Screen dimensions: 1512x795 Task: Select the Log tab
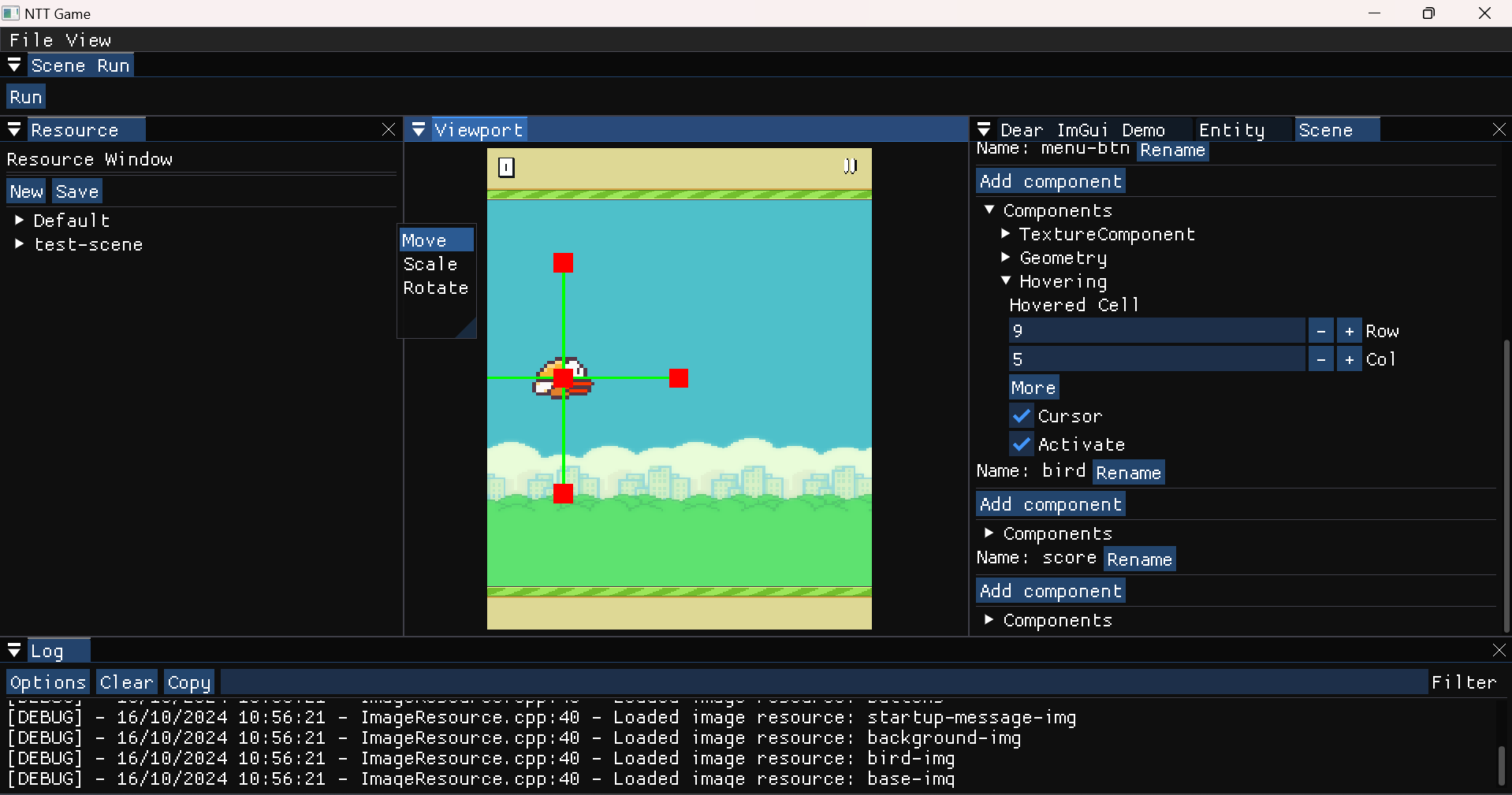58,651
